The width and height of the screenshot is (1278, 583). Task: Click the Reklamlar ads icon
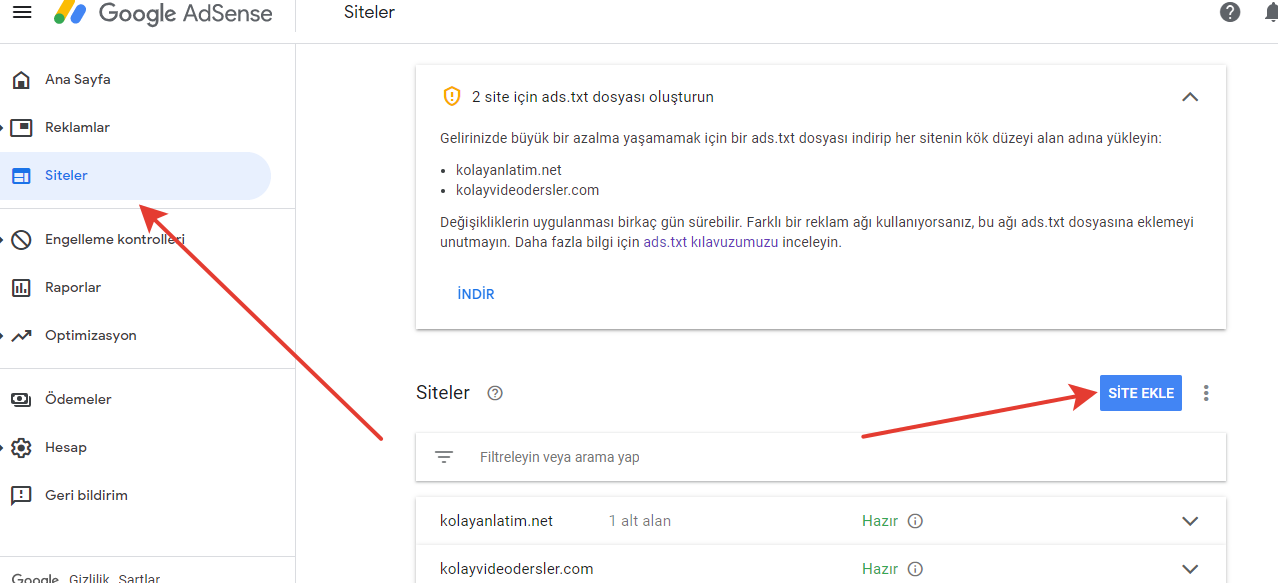tap(21, 127)
